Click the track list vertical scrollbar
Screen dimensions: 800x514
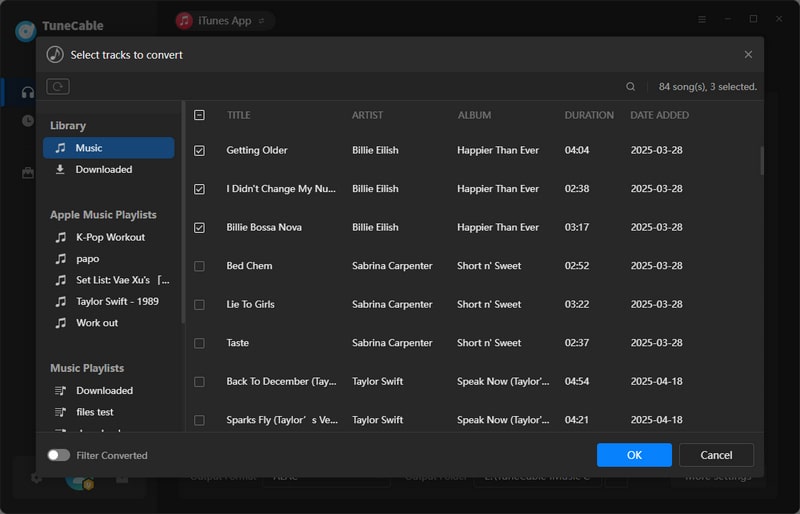762,161
